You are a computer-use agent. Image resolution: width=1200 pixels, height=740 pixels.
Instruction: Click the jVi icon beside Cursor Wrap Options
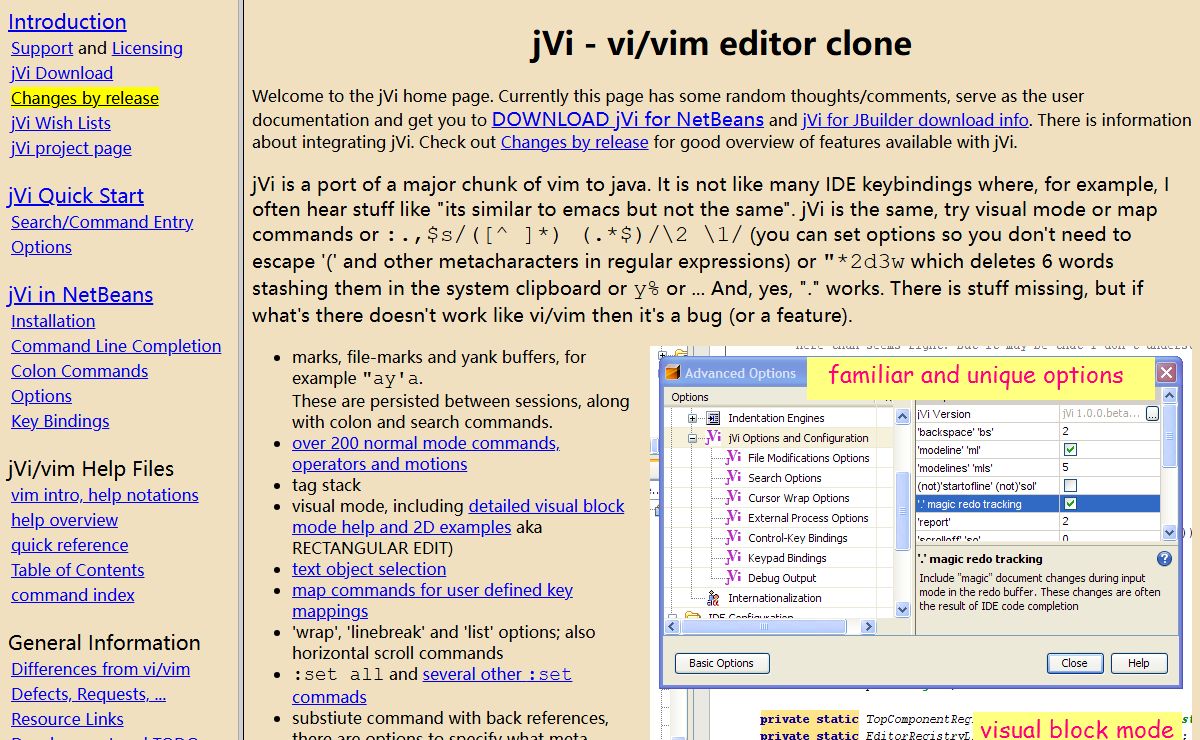732,498
